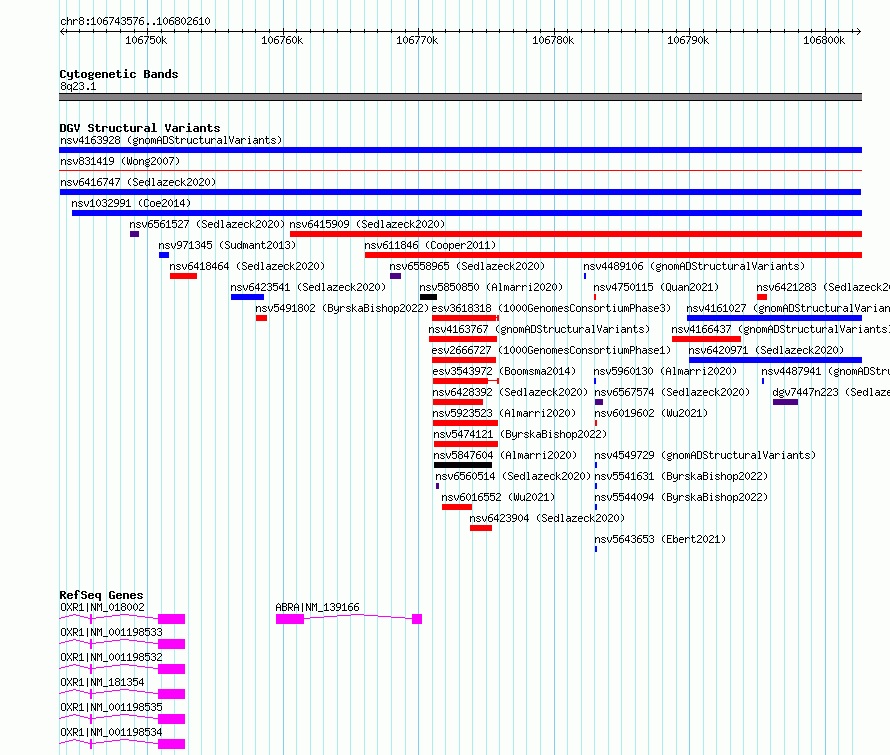Screen dimensions: 890x755
Task: Select OXR1|NM_001198535 transcript label
Action: click(111, 707)
